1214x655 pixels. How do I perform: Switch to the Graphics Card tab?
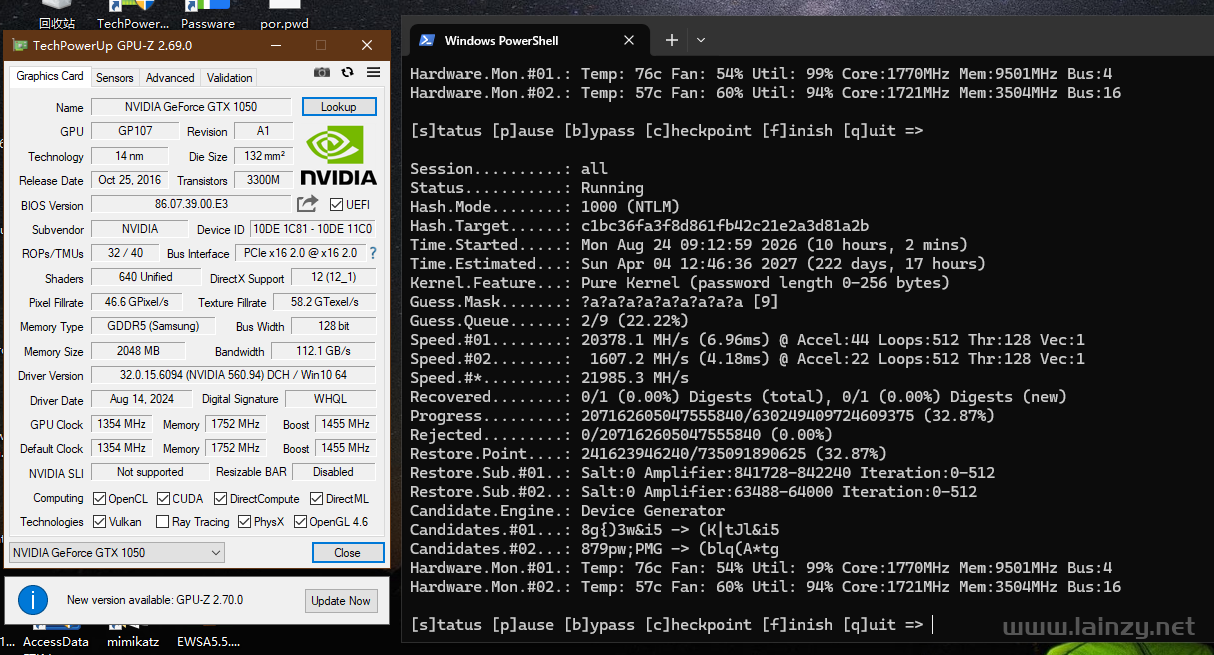click(x=50, y=76)
